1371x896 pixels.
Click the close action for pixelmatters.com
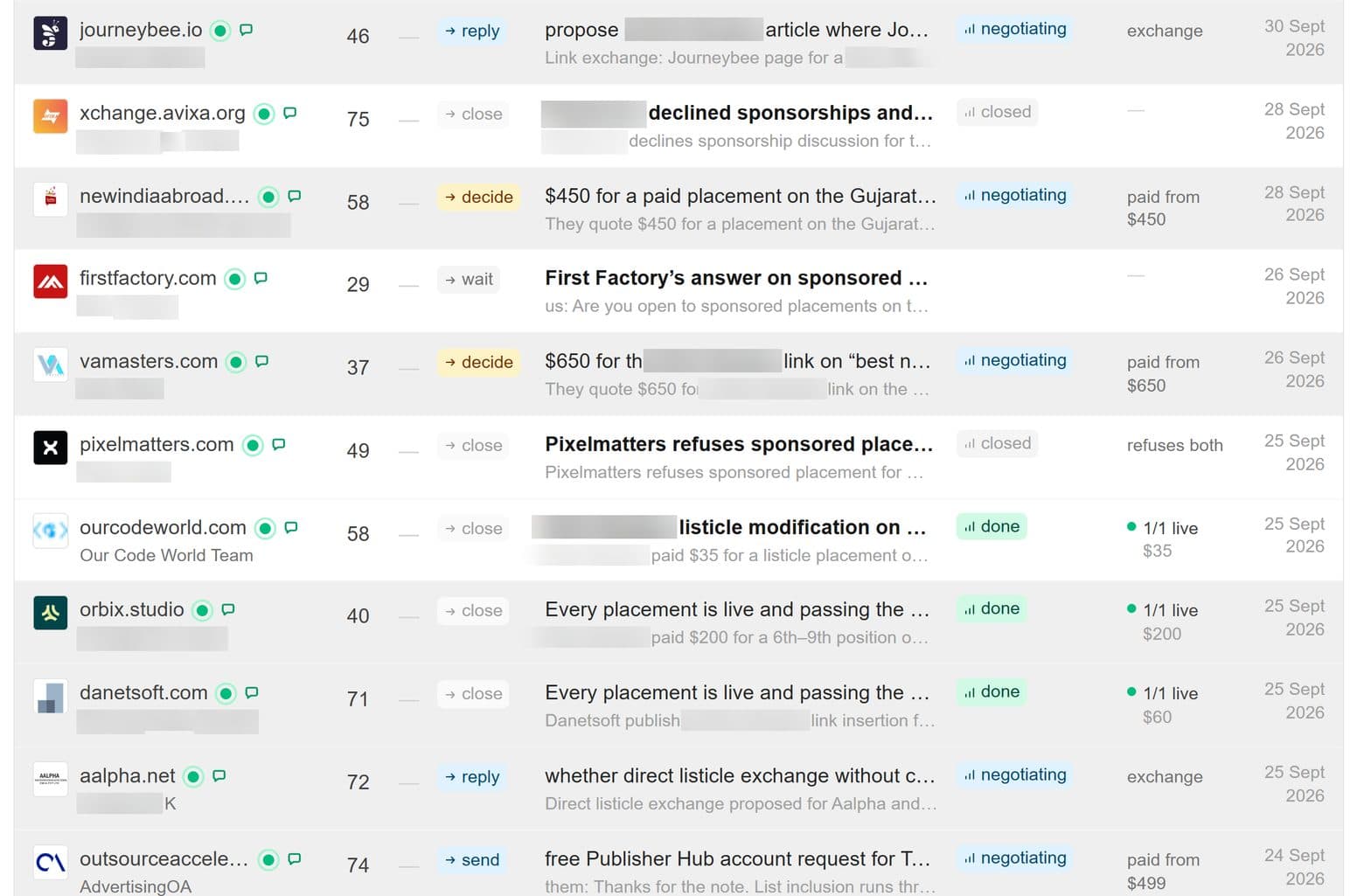473,446
